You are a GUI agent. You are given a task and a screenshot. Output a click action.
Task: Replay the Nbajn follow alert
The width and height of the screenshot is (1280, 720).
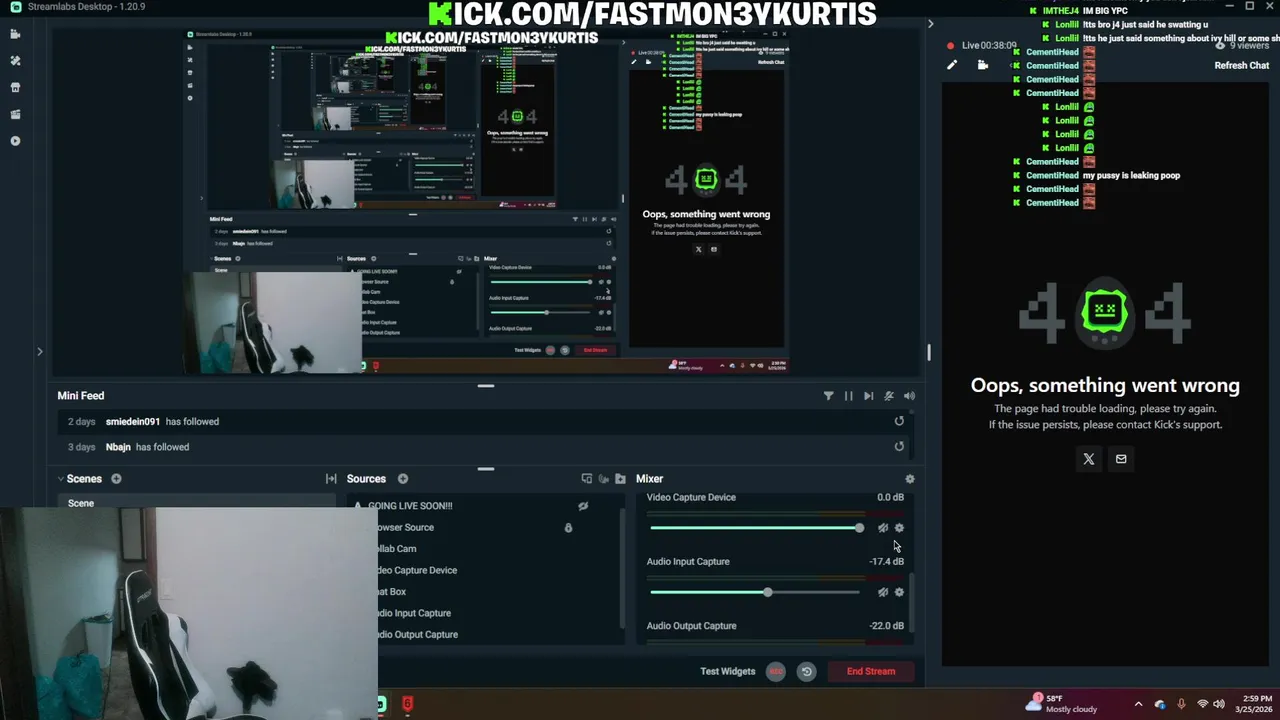point(899,447)
